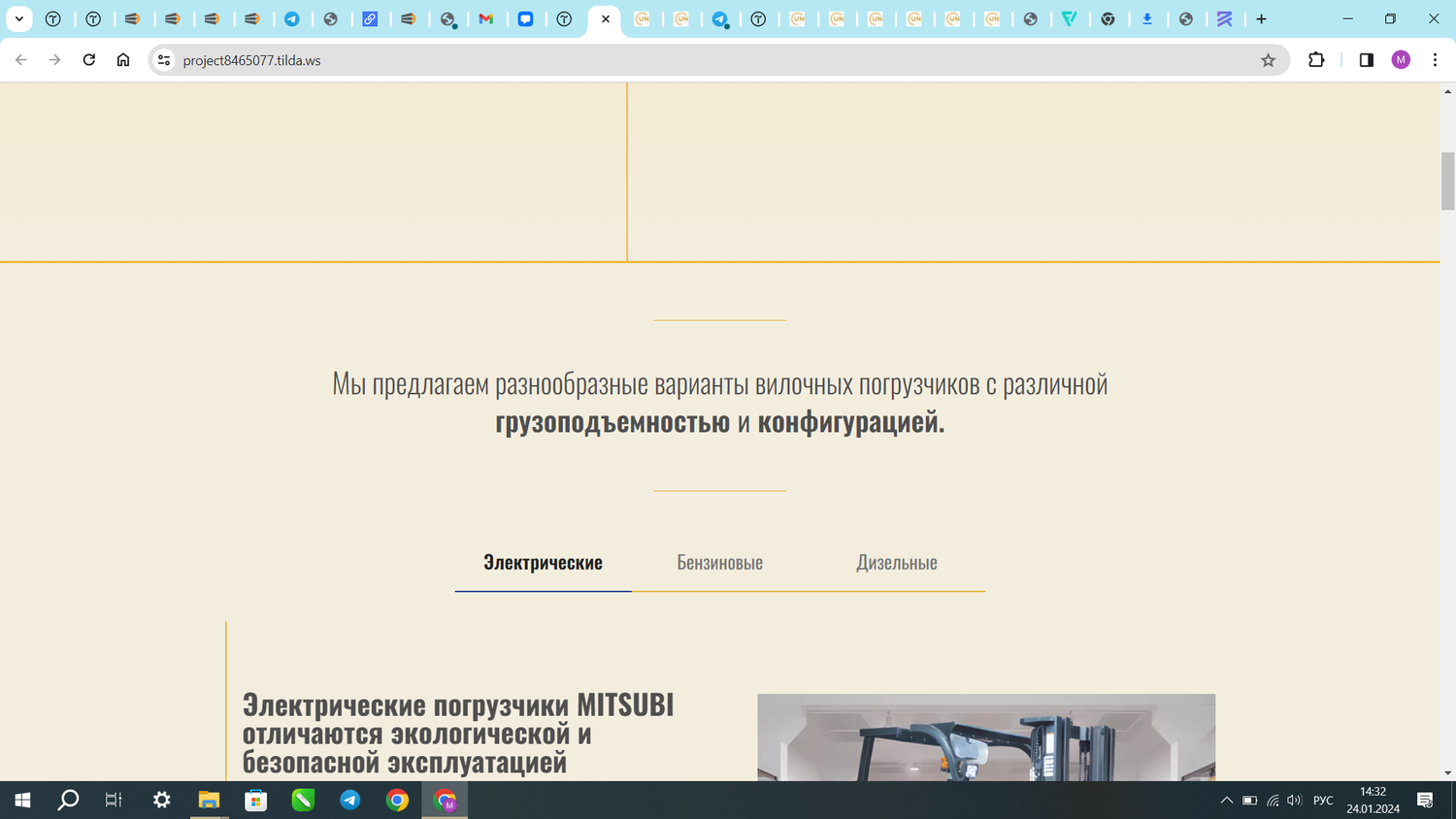This screenshot has width=1456, height=819.
Task: Open Telegram from the taskbar
Action: (349, 801)
